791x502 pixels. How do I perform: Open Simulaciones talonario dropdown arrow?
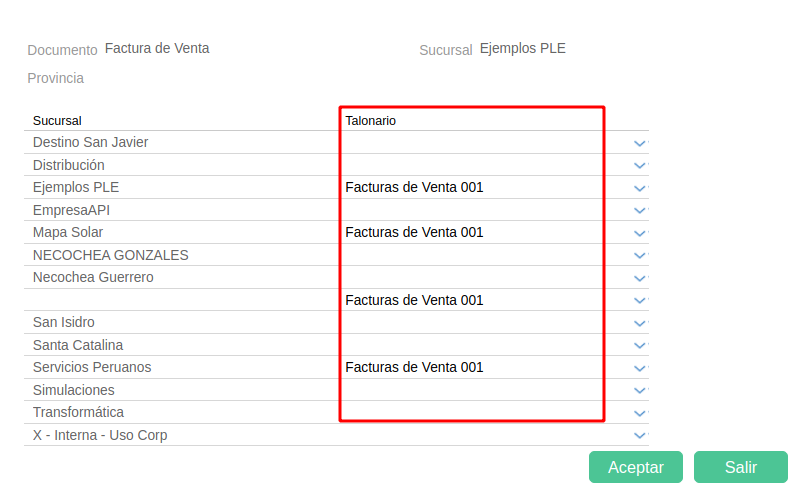pos(640,391)
